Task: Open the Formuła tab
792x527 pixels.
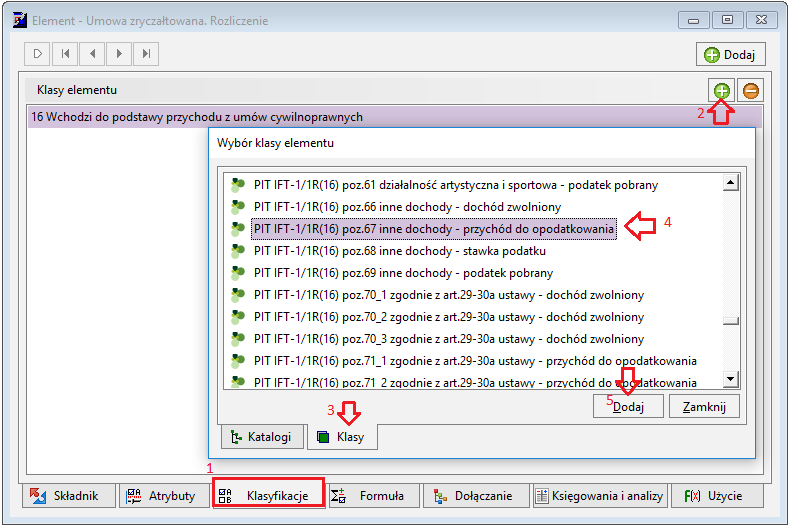Action: coord(374,496)
